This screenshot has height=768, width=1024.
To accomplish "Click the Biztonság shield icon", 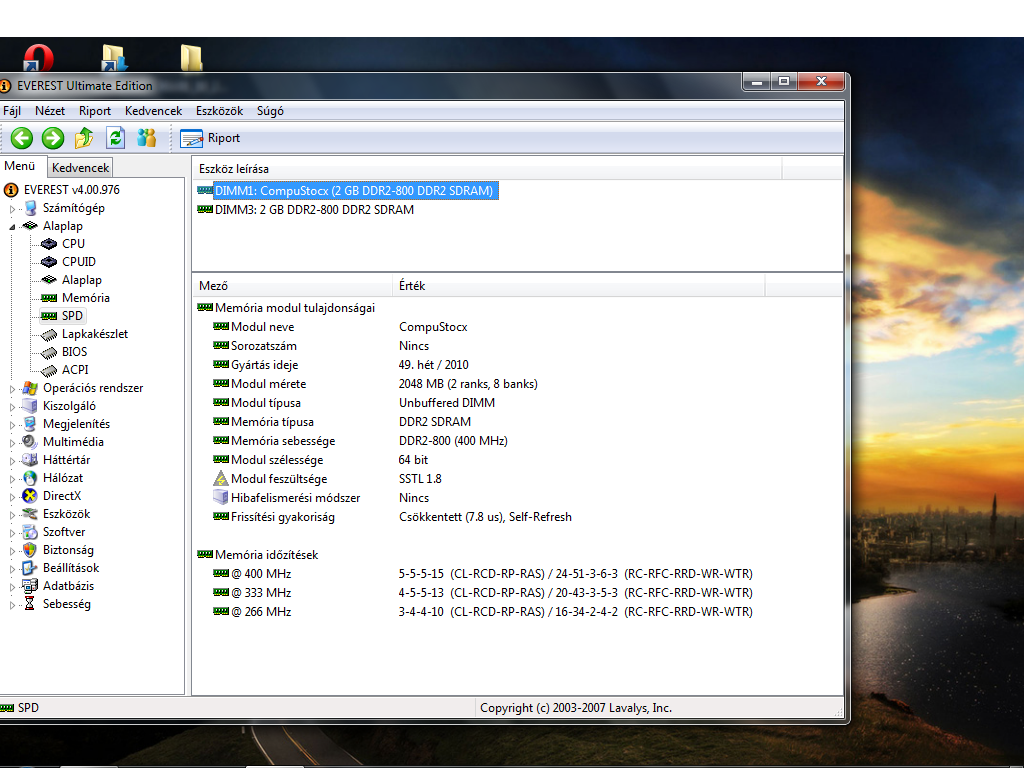I will tap(30, 550).
